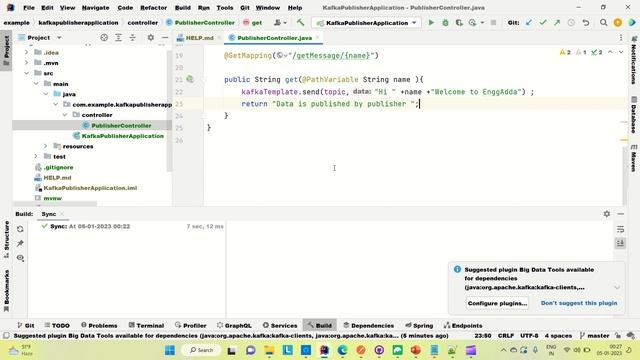This screenshot has height=360, width=640.
Task: Open Search Everywhere magnifier icon
Action: tap(603, 23)
